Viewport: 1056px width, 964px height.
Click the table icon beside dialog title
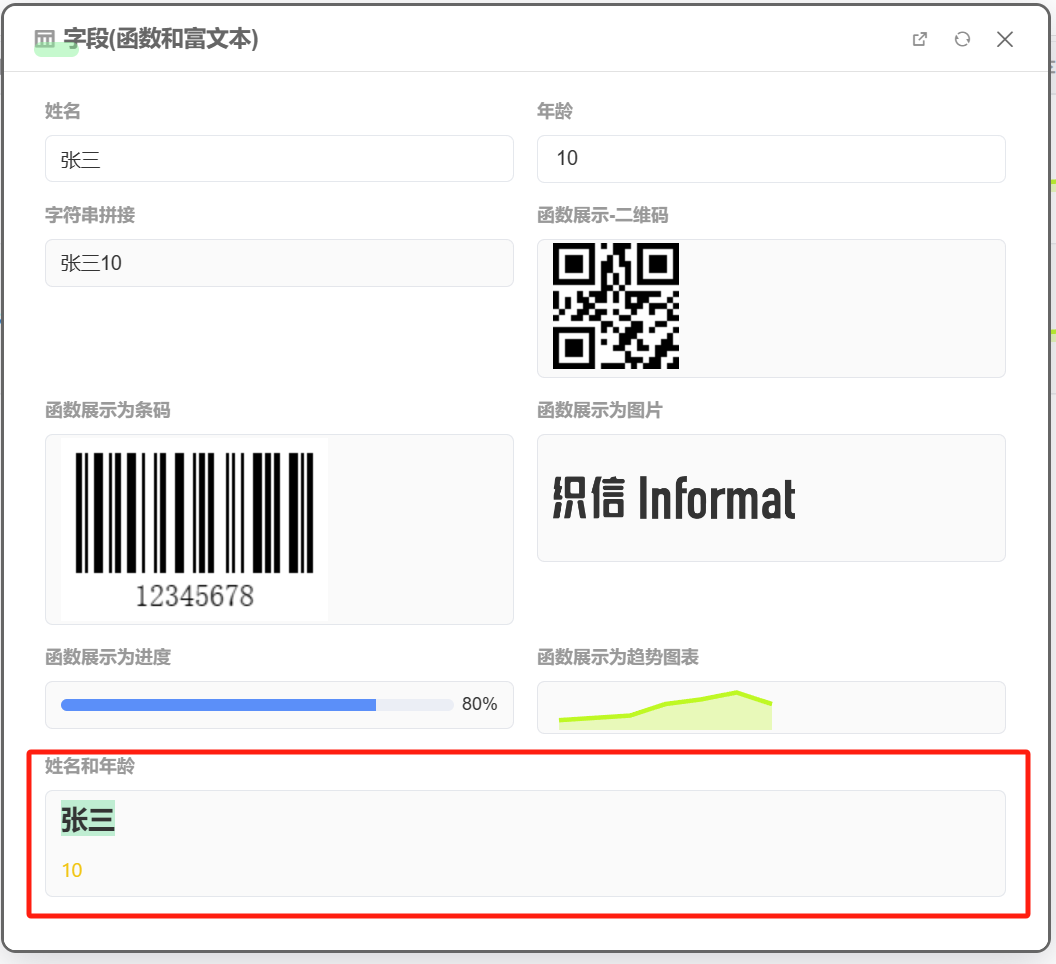tap(44, 39)
